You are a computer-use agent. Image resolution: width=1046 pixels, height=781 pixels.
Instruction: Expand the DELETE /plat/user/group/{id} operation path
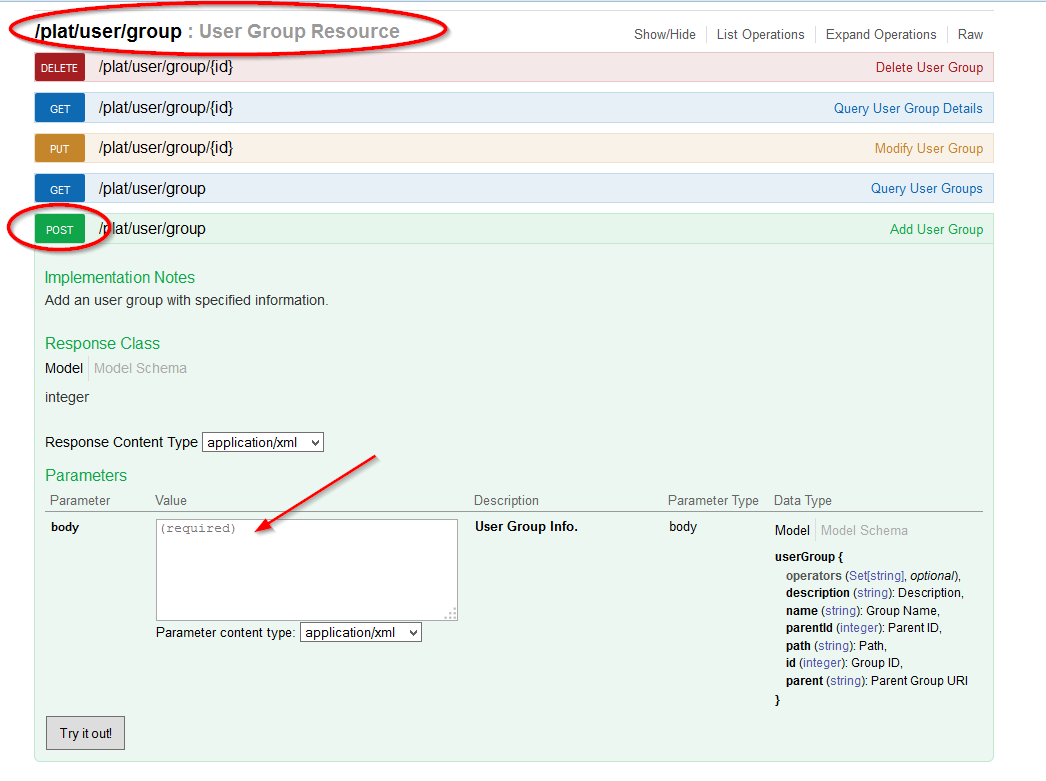point(166,67)
